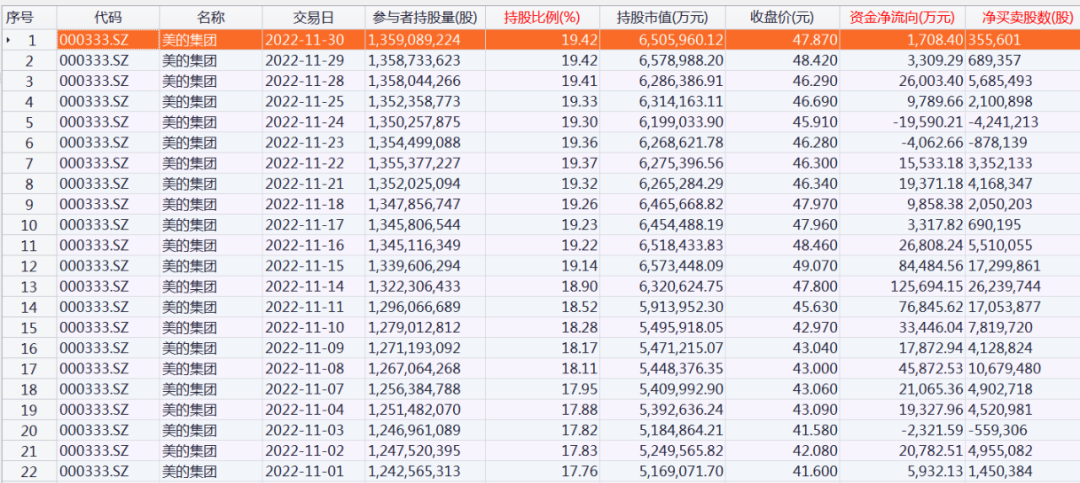Viewport: 1080px width, 483px height.
Task: Click holdings value 1,358,044,266
Action: tap(415, 81)
